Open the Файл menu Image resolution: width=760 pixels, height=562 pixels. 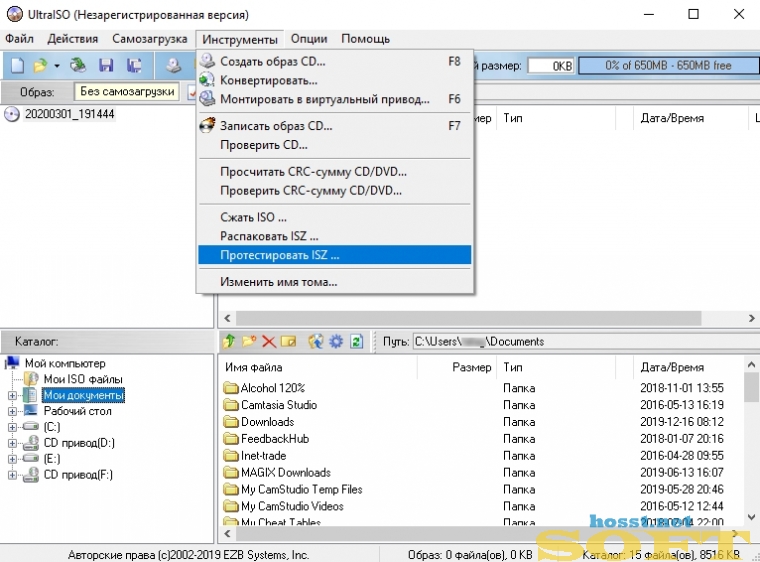click(19, 39)
